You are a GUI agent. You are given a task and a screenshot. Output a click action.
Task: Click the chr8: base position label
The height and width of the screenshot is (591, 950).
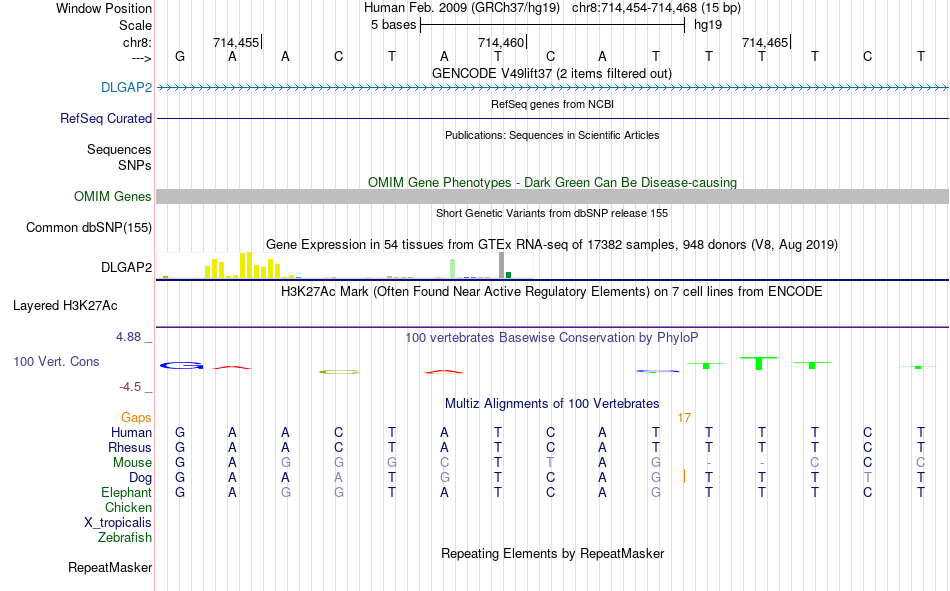tap(137, 42)
